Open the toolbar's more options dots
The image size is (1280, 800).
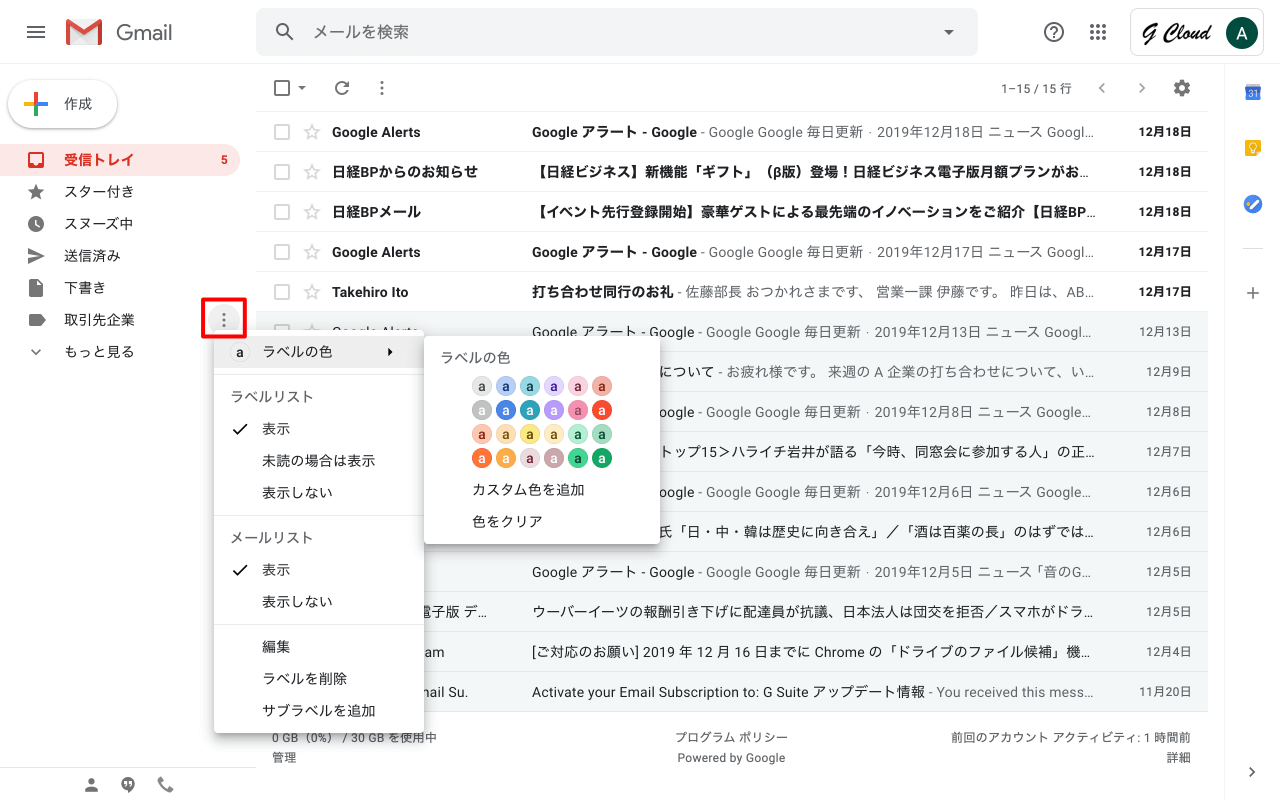coord(381,88)
